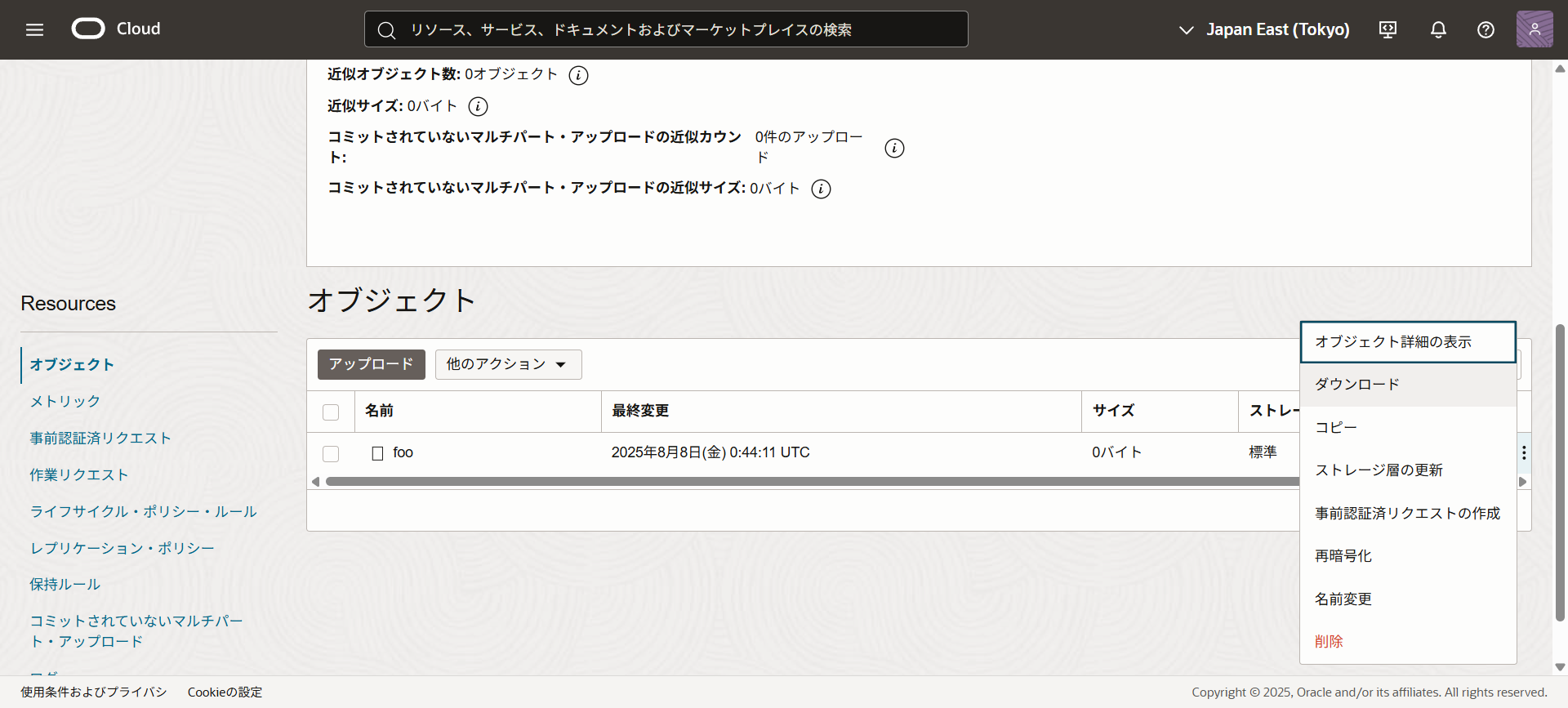Open the foo object name
1568x708 pixels.
tap(403, 453)
